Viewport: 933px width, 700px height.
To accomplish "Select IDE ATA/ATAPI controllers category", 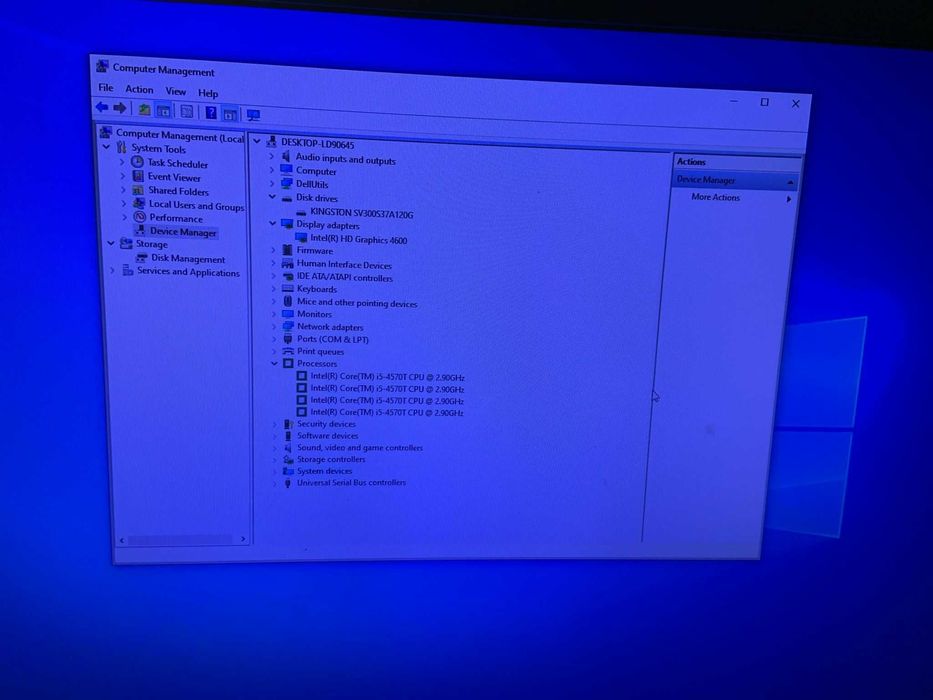I will (x=345, y=277).
